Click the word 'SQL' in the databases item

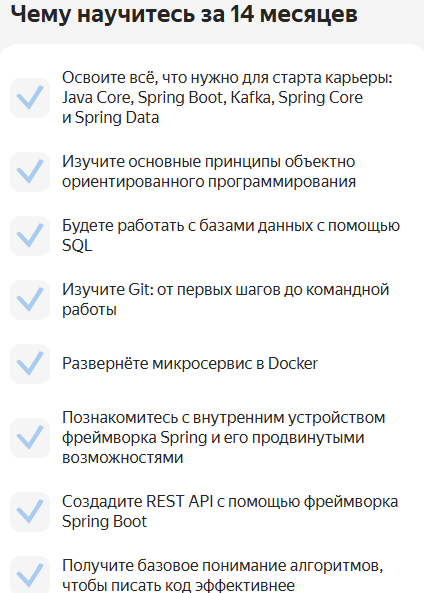click(77, 246)
